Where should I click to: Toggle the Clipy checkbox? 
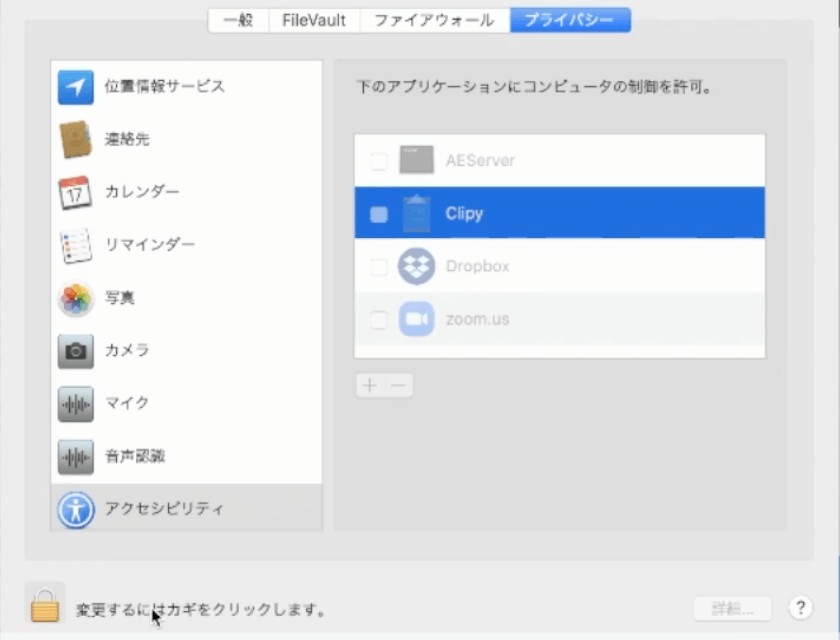(x=379, y=214)
